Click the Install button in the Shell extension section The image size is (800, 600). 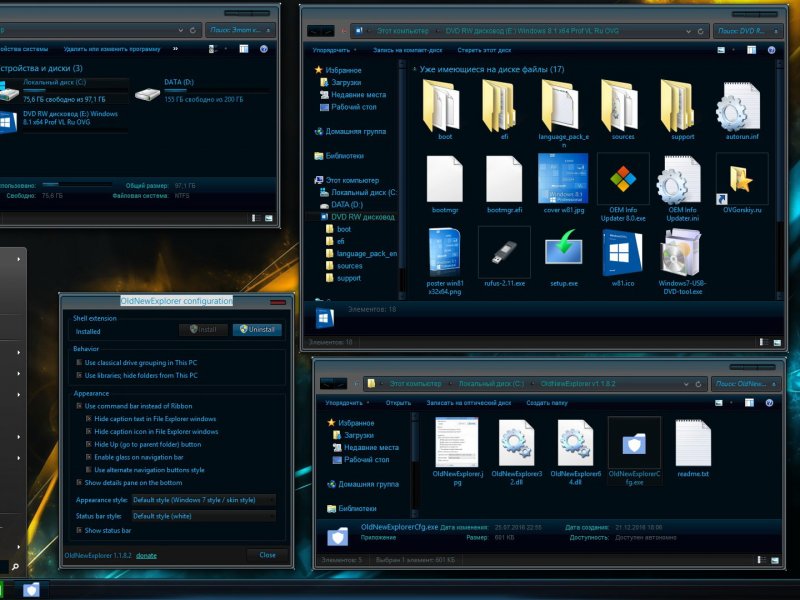[x=203, y=330]
